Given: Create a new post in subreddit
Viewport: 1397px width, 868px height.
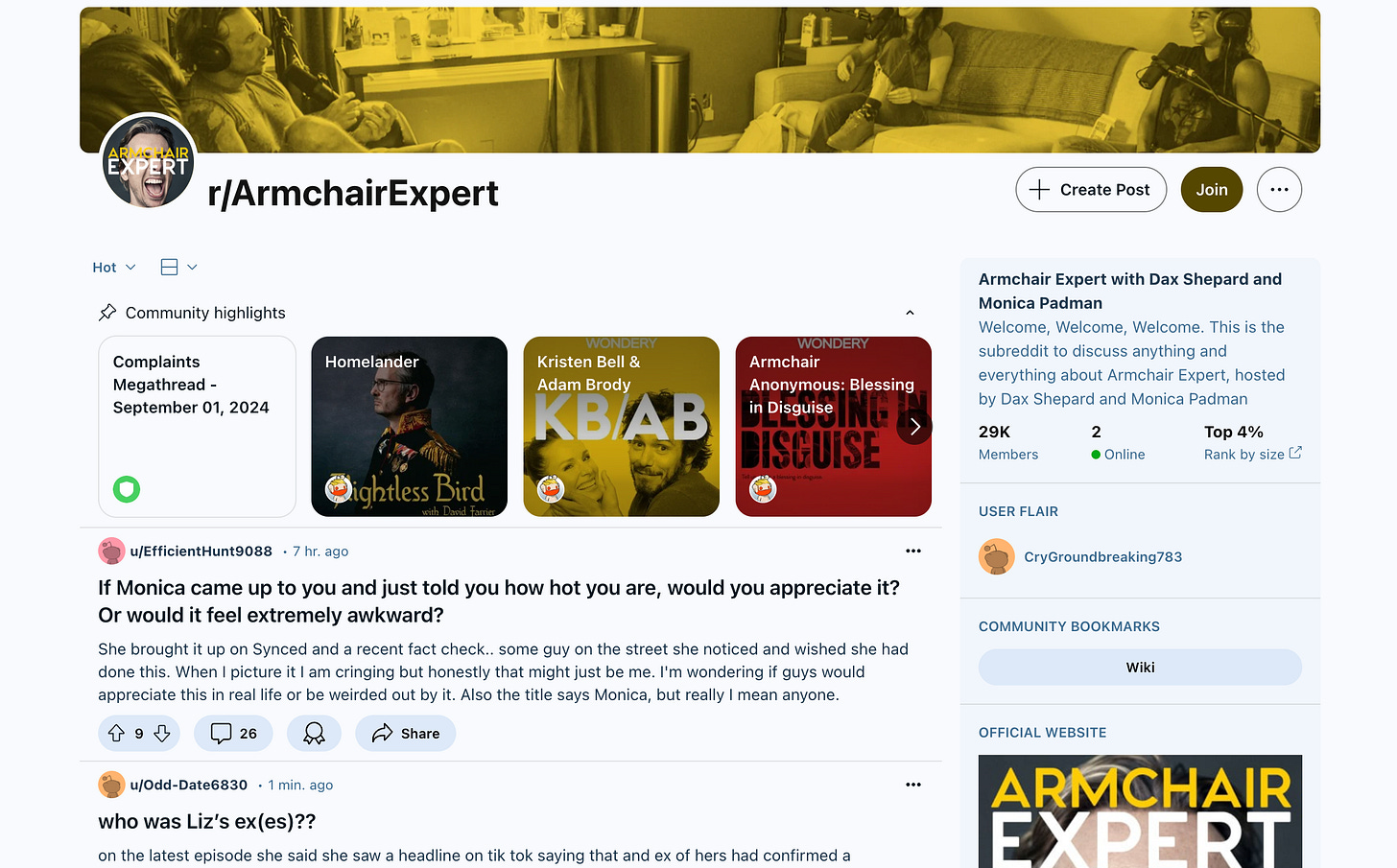Looking at the screenshot, I should (x=1091, y=190).
